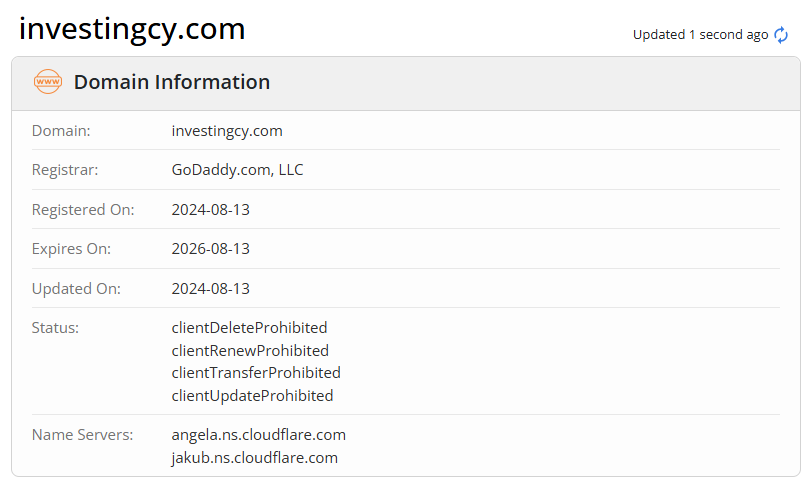Click the investingcy.com domain value
Viewport: 807px width, 488px height.
tap(227, 131)
